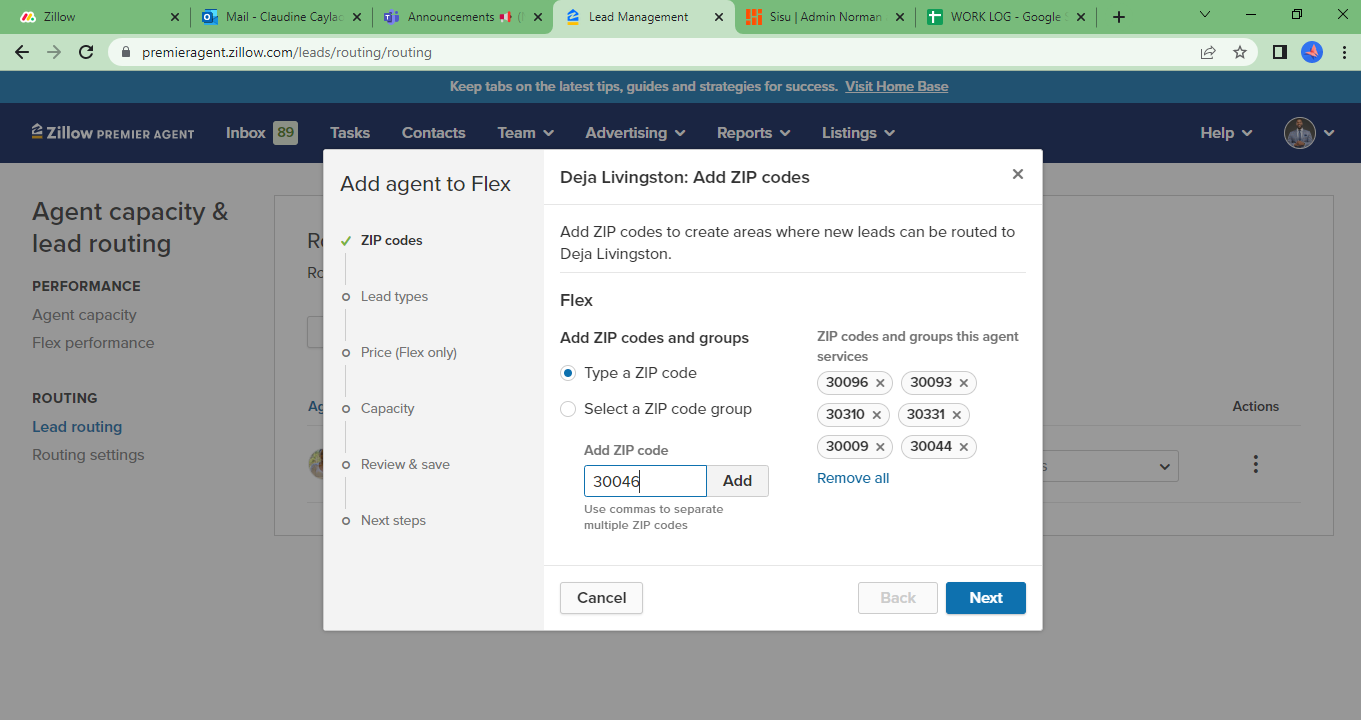The height and width of the screenshot is (720, 1361).
Task: Remove ZIP code 30044 chip
Action: click(x=964, y=447)
